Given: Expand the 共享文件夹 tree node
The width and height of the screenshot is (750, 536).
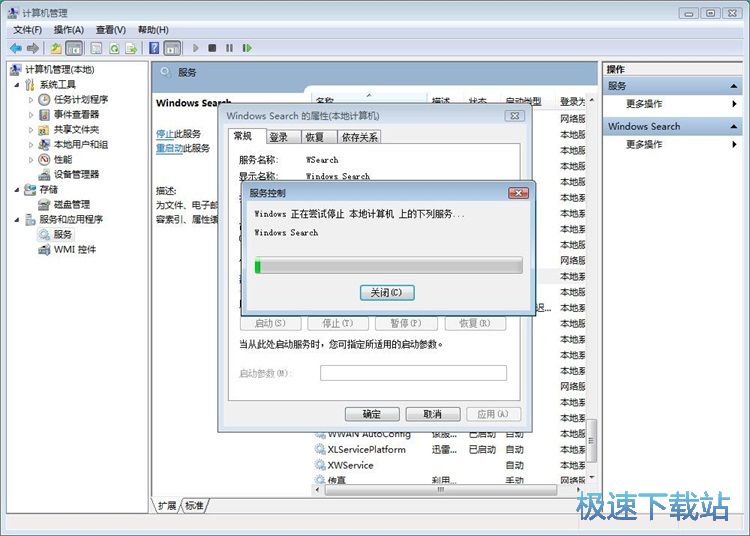Looking at the screenshot, I should (31, 130).
